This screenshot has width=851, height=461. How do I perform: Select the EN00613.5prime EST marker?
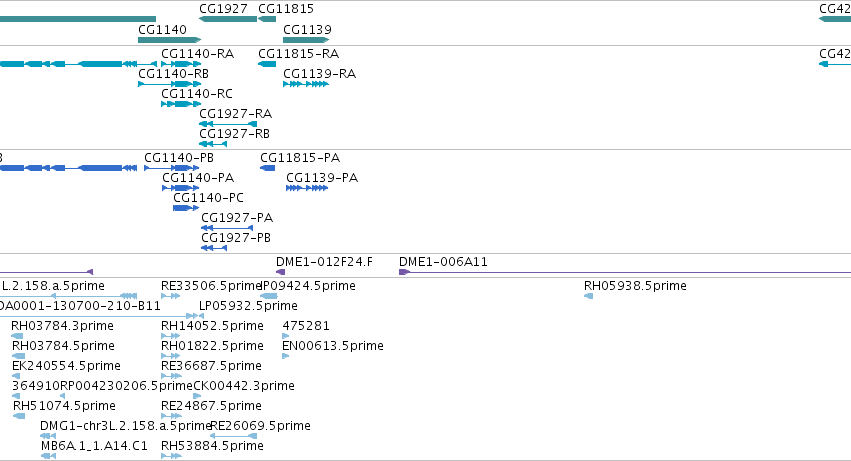[x=285, y=356]
